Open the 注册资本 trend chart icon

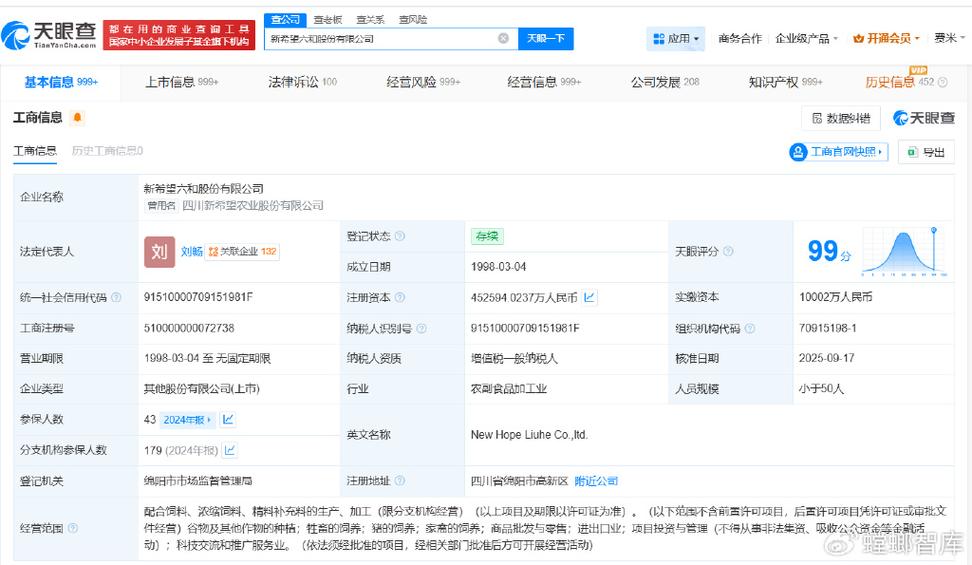589,297
